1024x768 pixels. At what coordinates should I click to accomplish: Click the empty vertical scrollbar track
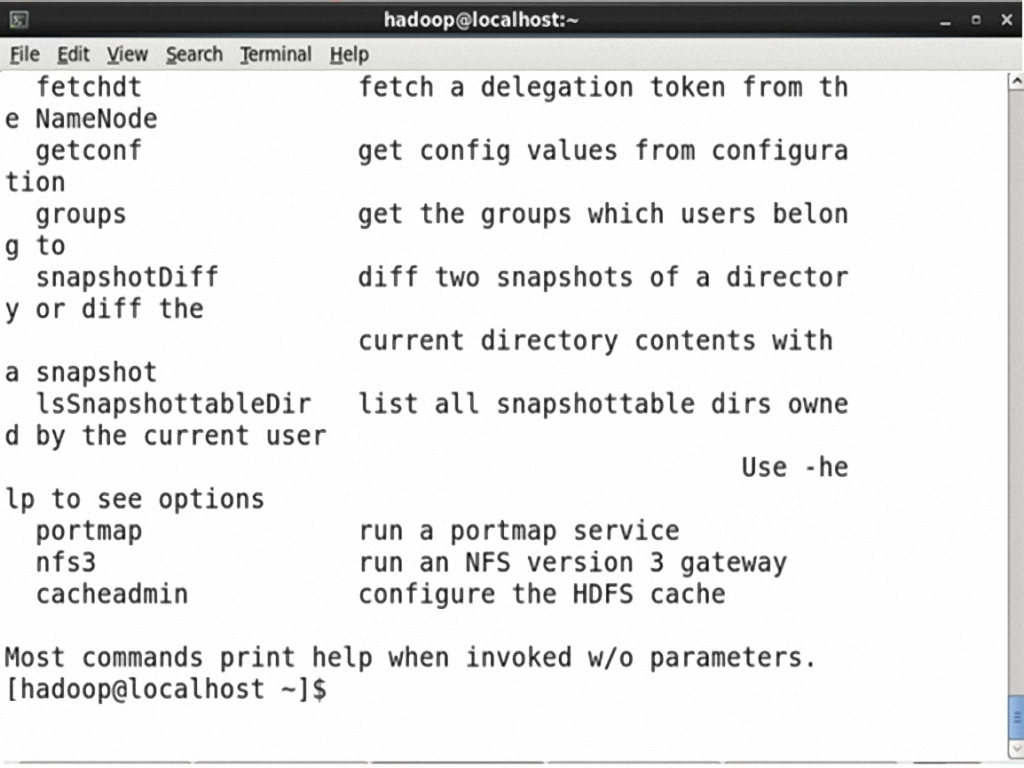[1016, 392]
